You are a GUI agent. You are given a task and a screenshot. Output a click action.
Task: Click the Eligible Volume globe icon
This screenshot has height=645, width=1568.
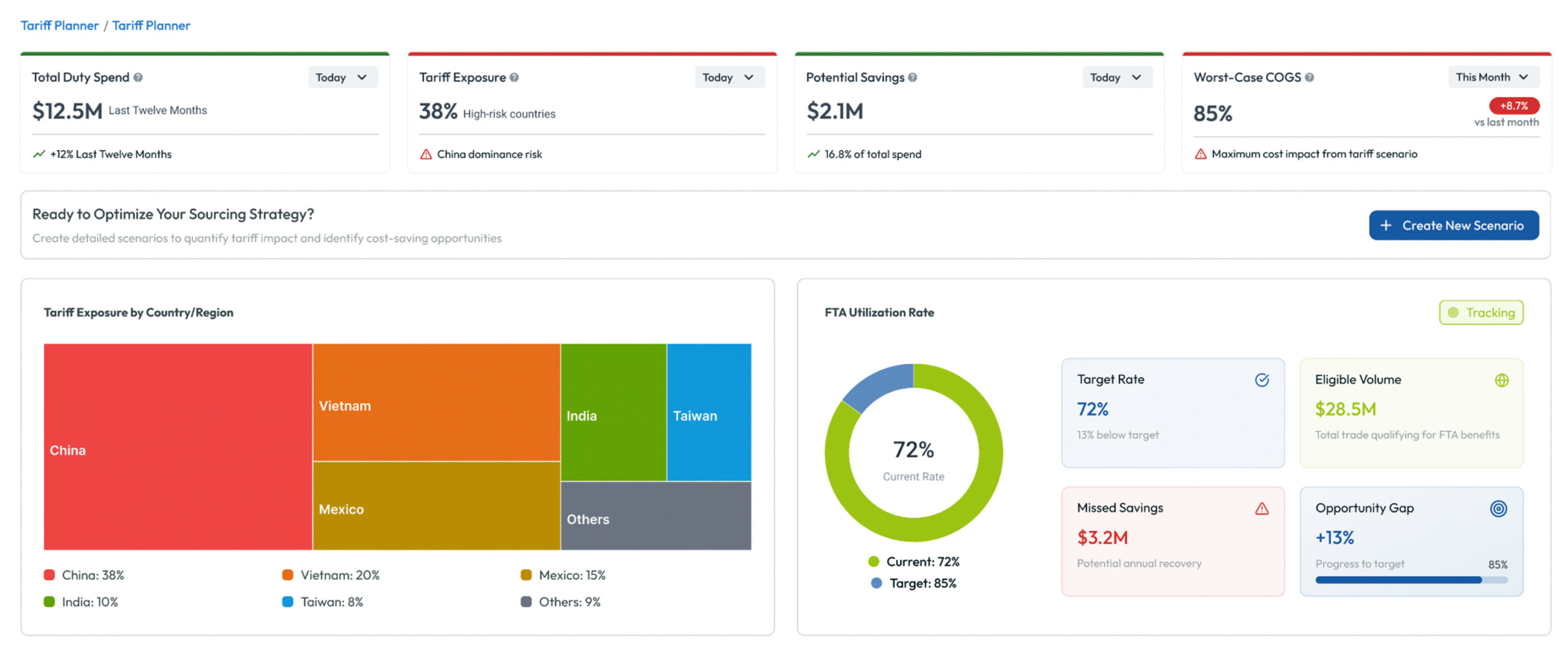pos(1501,380)
